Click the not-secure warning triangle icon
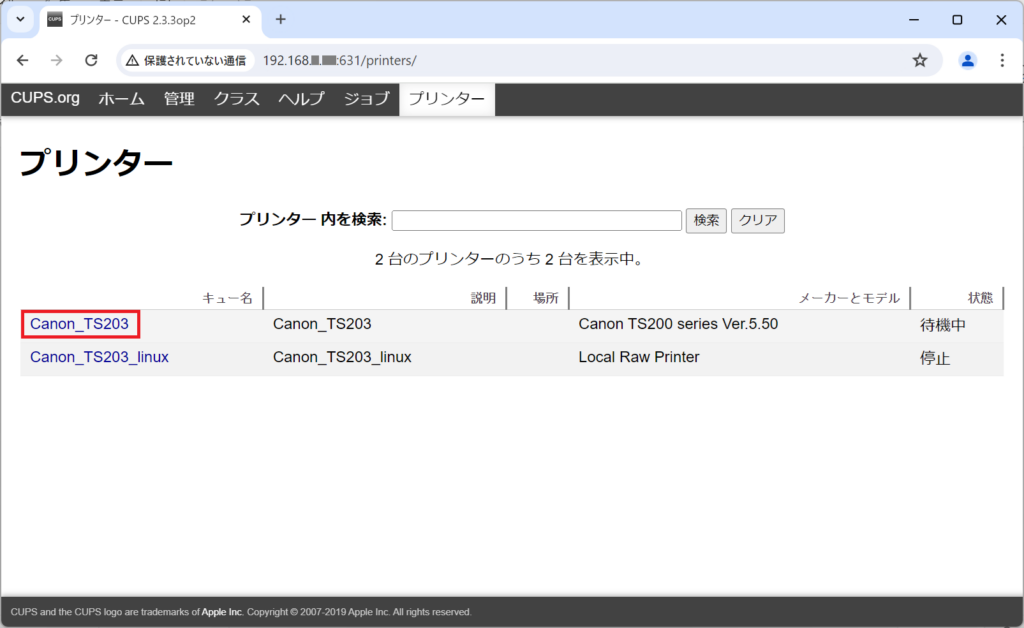The image size is (1024, 628). (x=133, y=60)
